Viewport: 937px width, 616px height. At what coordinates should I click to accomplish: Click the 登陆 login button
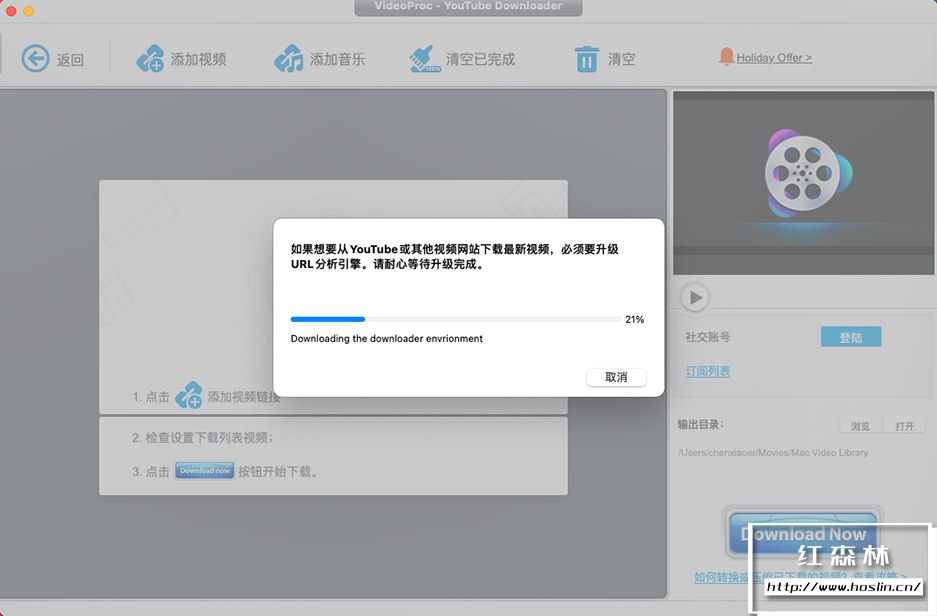(x=851, y=337)
